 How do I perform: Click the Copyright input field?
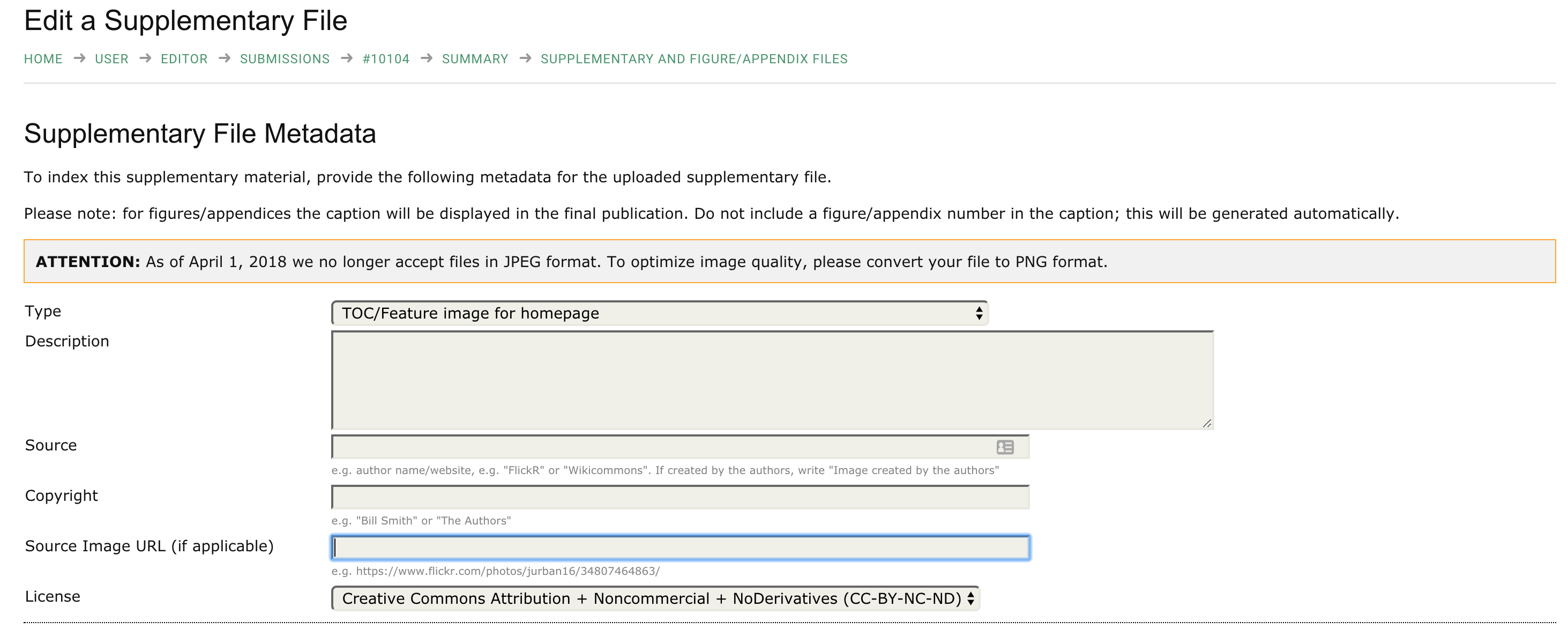pyautogui.click(x=680, y=498)
